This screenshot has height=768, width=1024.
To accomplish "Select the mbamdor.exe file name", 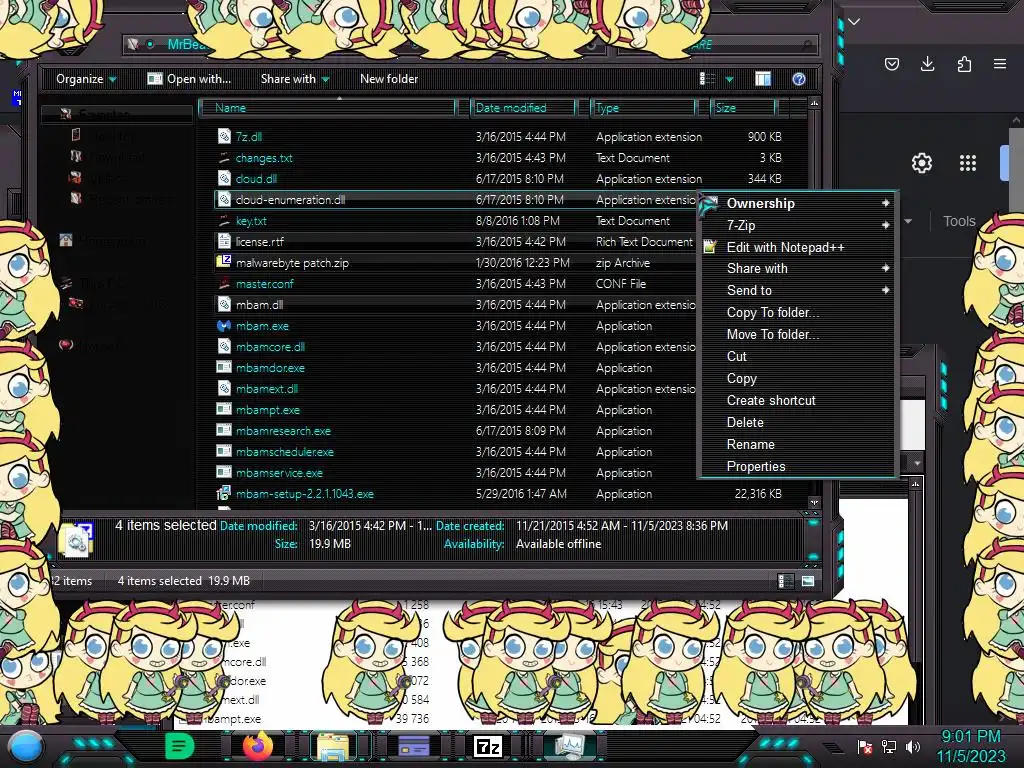I will point(270,368).
